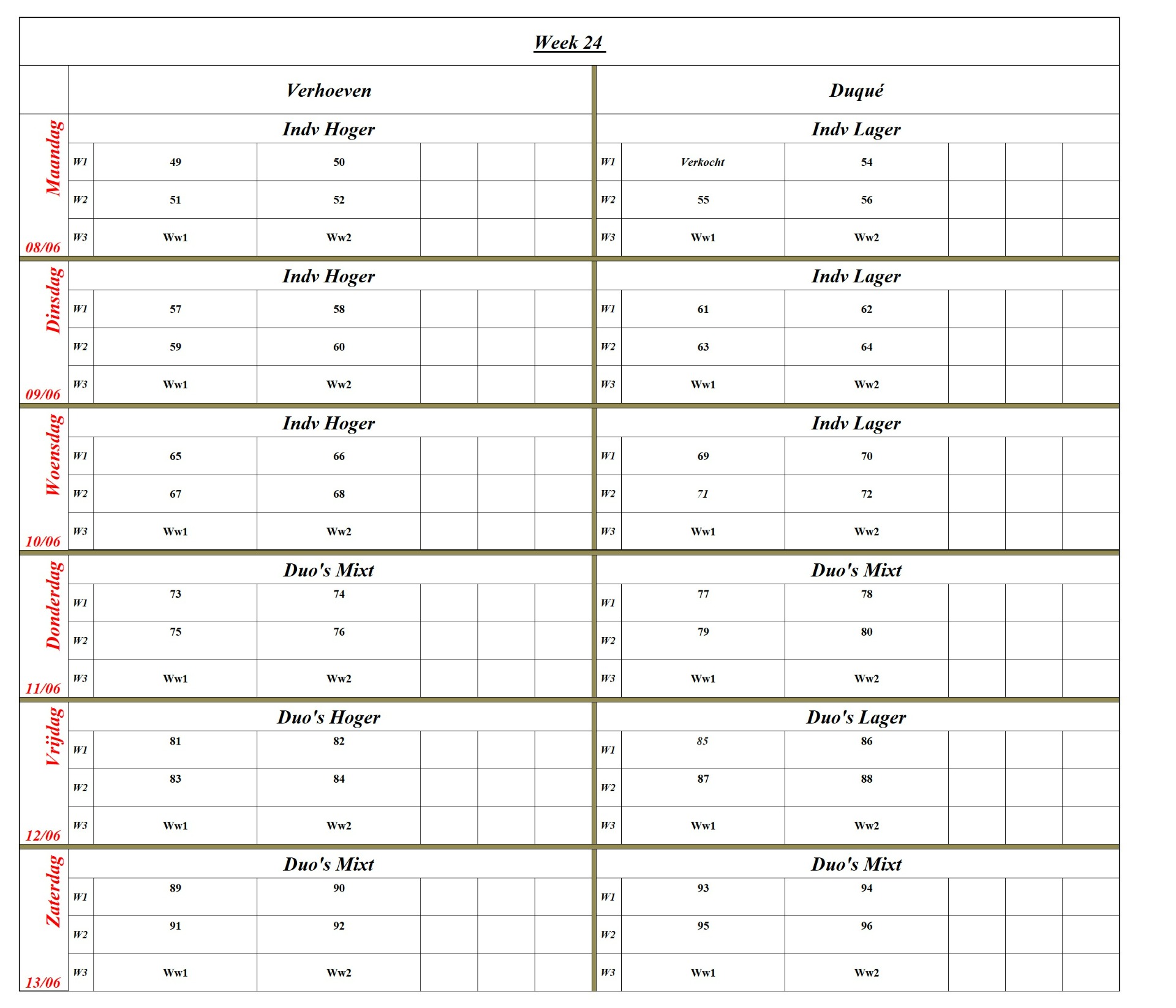Select the Dinsdag day label
The width and height of the screenshot is (1176, 1008).
tap(54, 300)
